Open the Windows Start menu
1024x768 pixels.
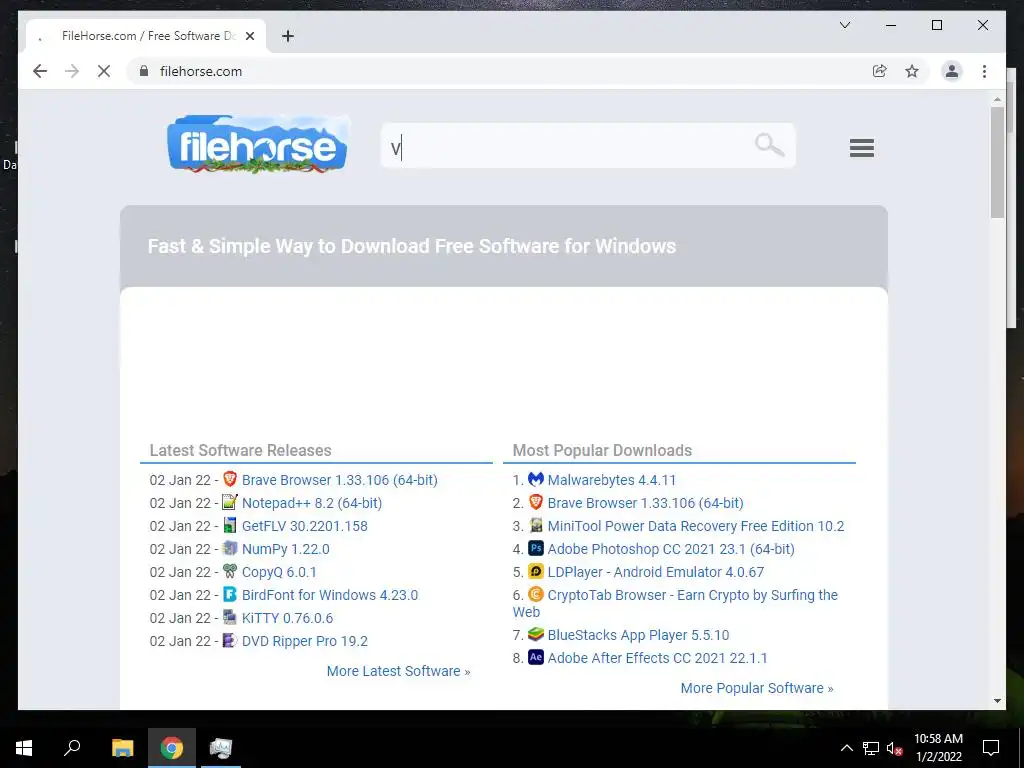pos(24,748)
